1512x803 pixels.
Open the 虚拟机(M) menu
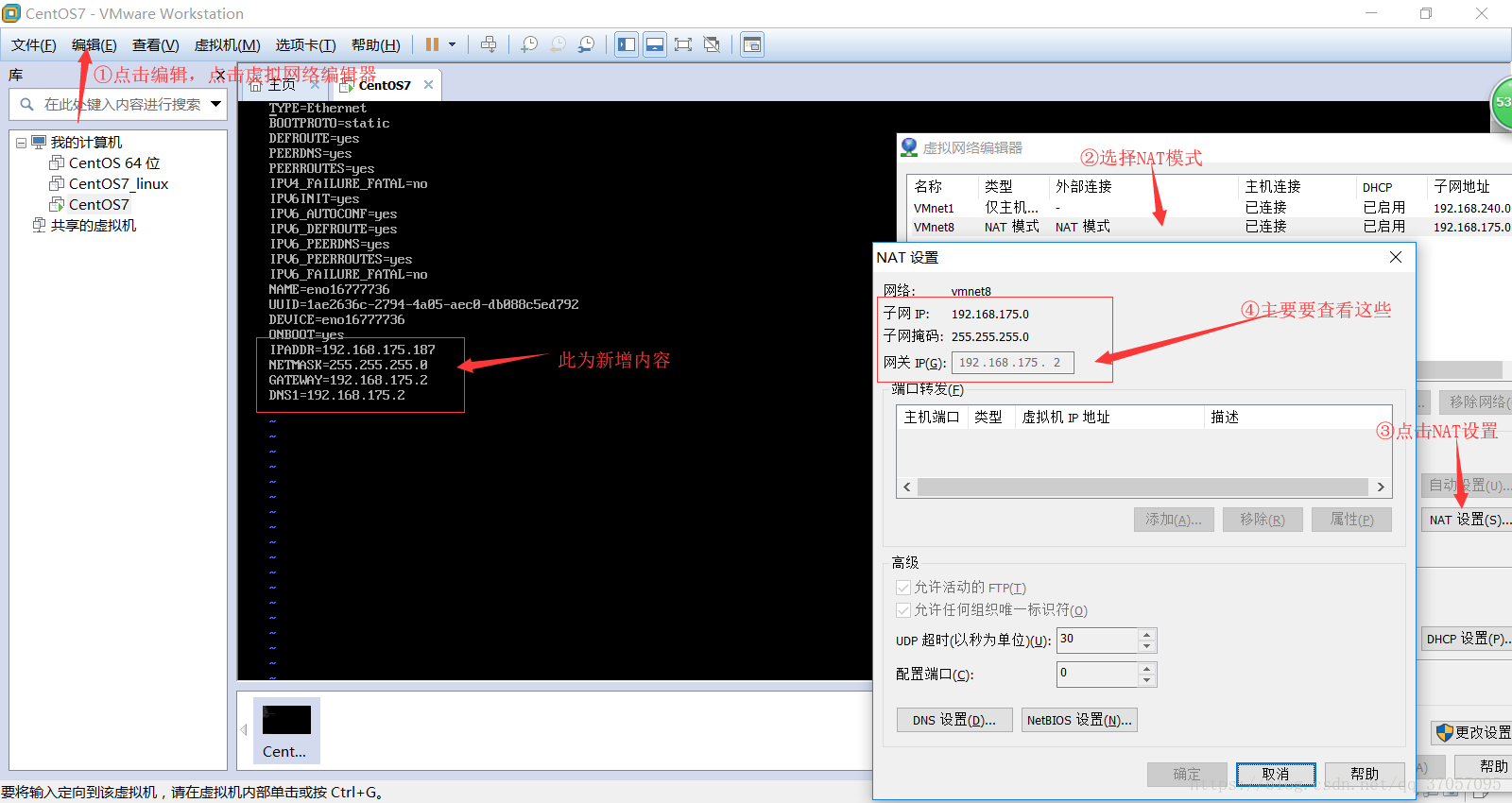tap(227, 44)
